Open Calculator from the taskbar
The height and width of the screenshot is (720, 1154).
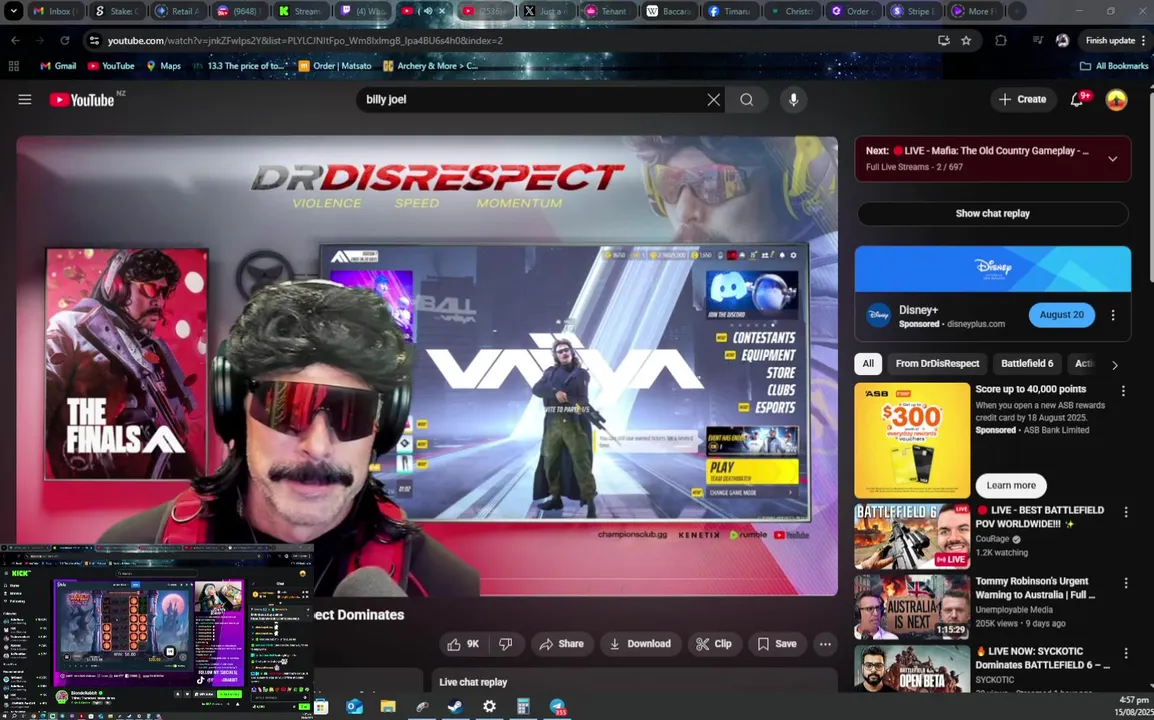(523, 706)
